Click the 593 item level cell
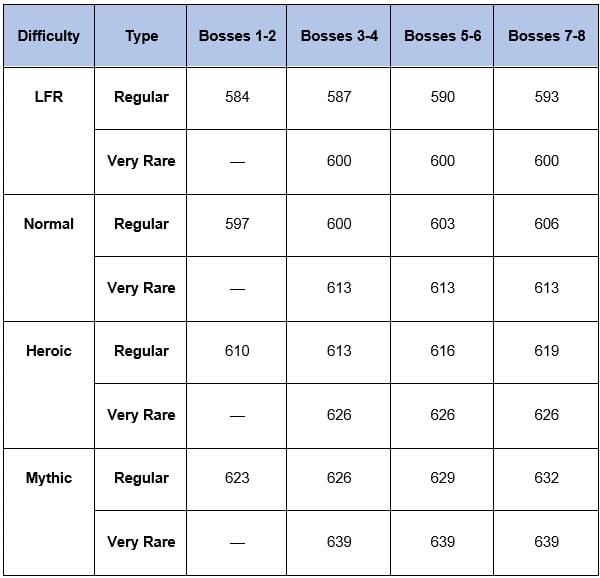600x578 pixels. pyautogui.click(x=546, y=97)
